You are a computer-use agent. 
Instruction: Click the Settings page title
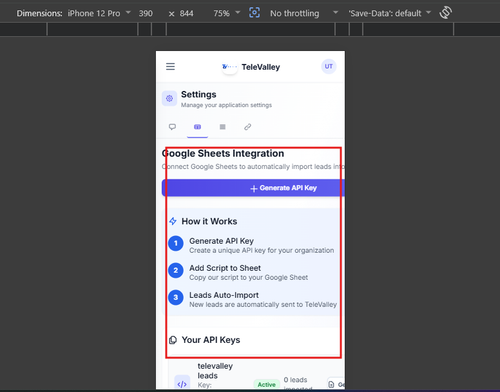click(199, 94)
